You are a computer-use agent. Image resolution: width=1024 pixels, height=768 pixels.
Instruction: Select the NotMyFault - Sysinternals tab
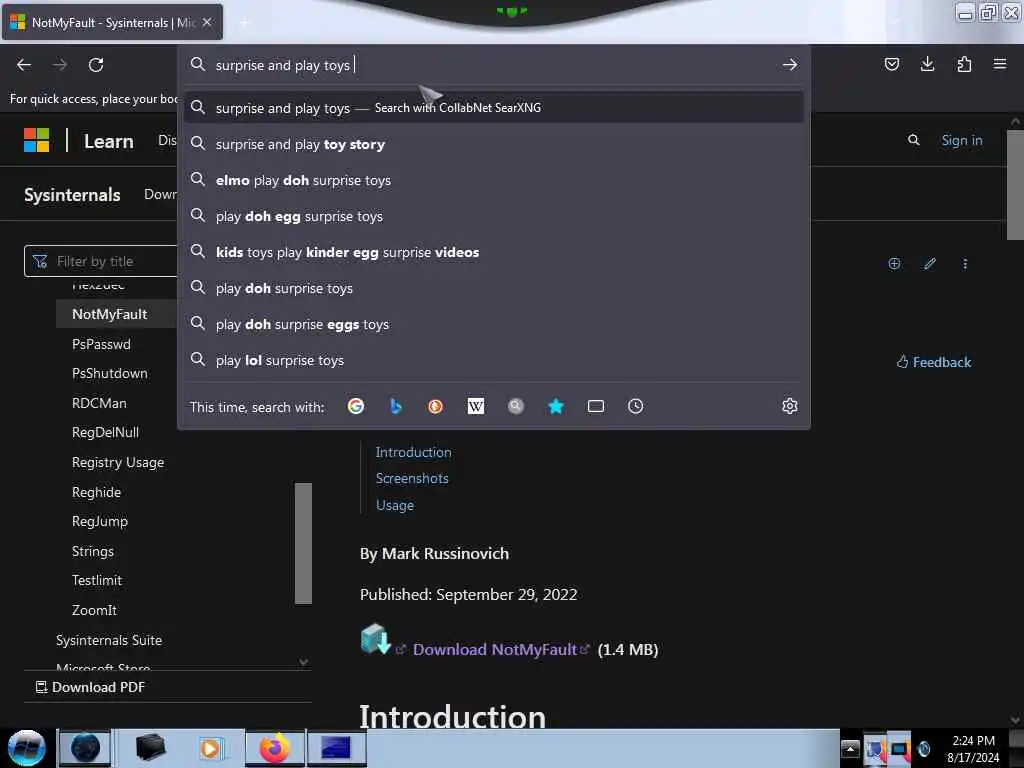[112, 22]
